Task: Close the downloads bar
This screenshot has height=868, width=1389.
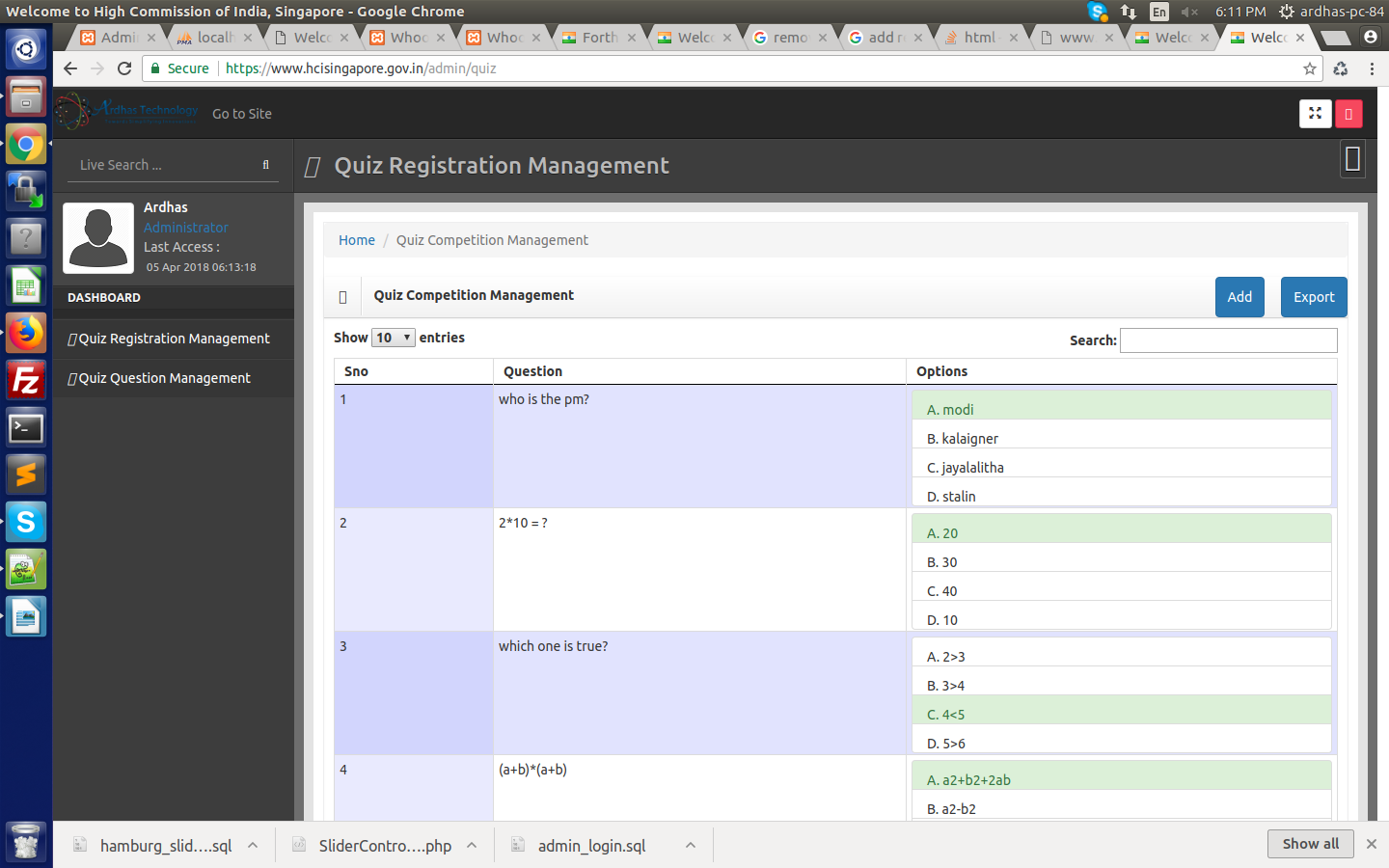Action: [1372, 844]
